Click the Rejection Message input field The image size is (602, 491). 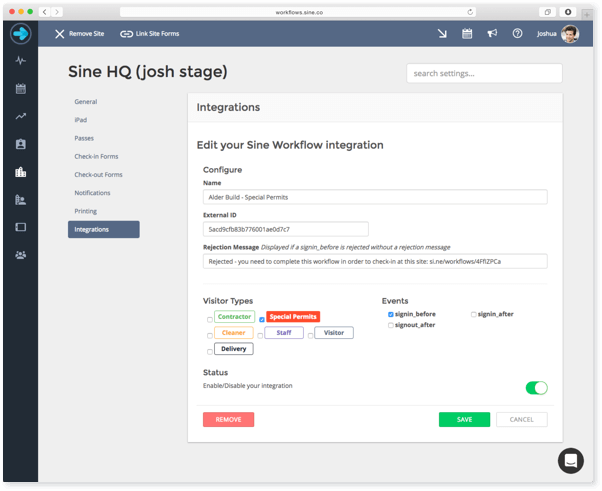(375, 261)
